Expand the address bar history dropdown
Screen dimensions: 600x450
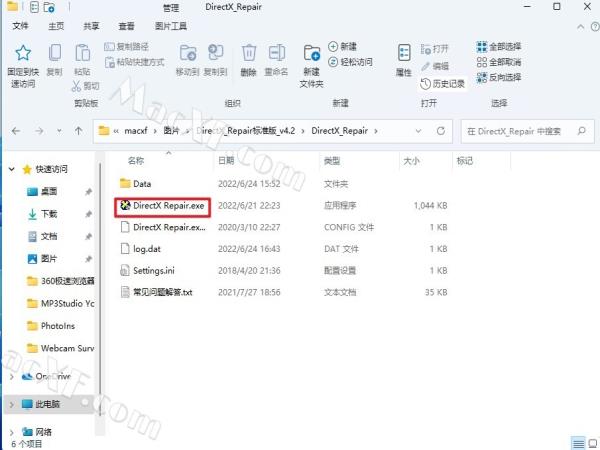pos(418,131)
